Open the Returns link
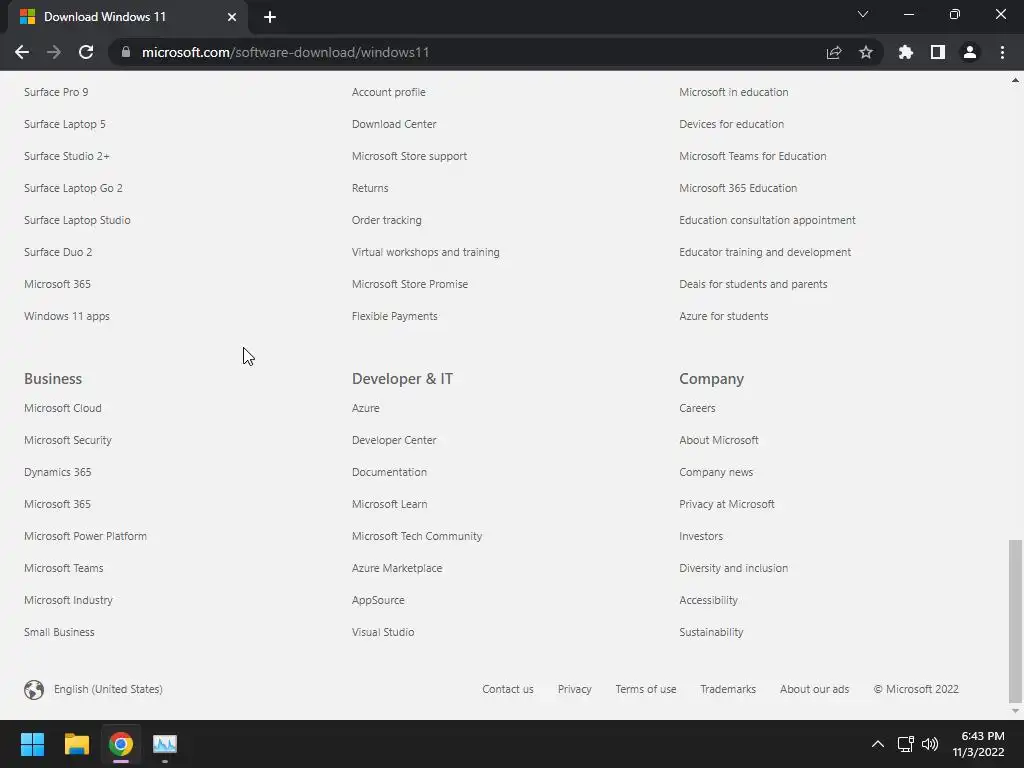 (370, 188)
